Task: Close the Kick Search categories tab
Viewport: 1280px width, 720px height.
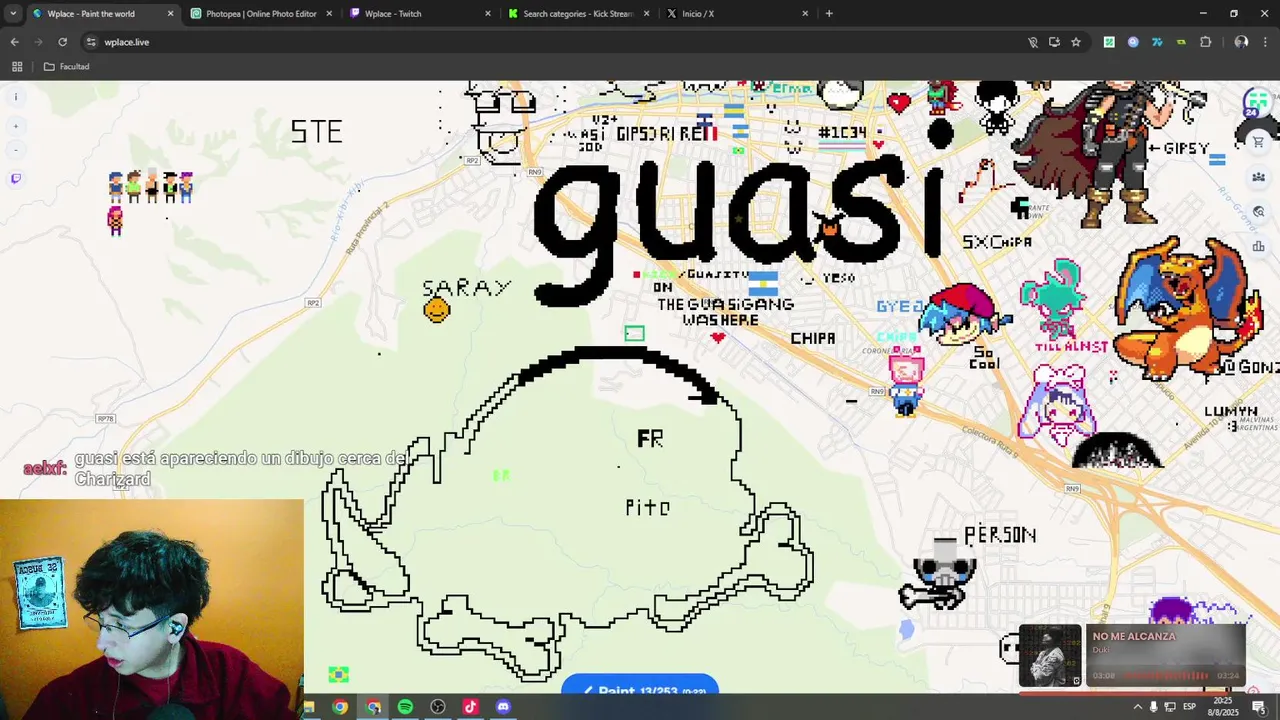Action: (647, 14)
